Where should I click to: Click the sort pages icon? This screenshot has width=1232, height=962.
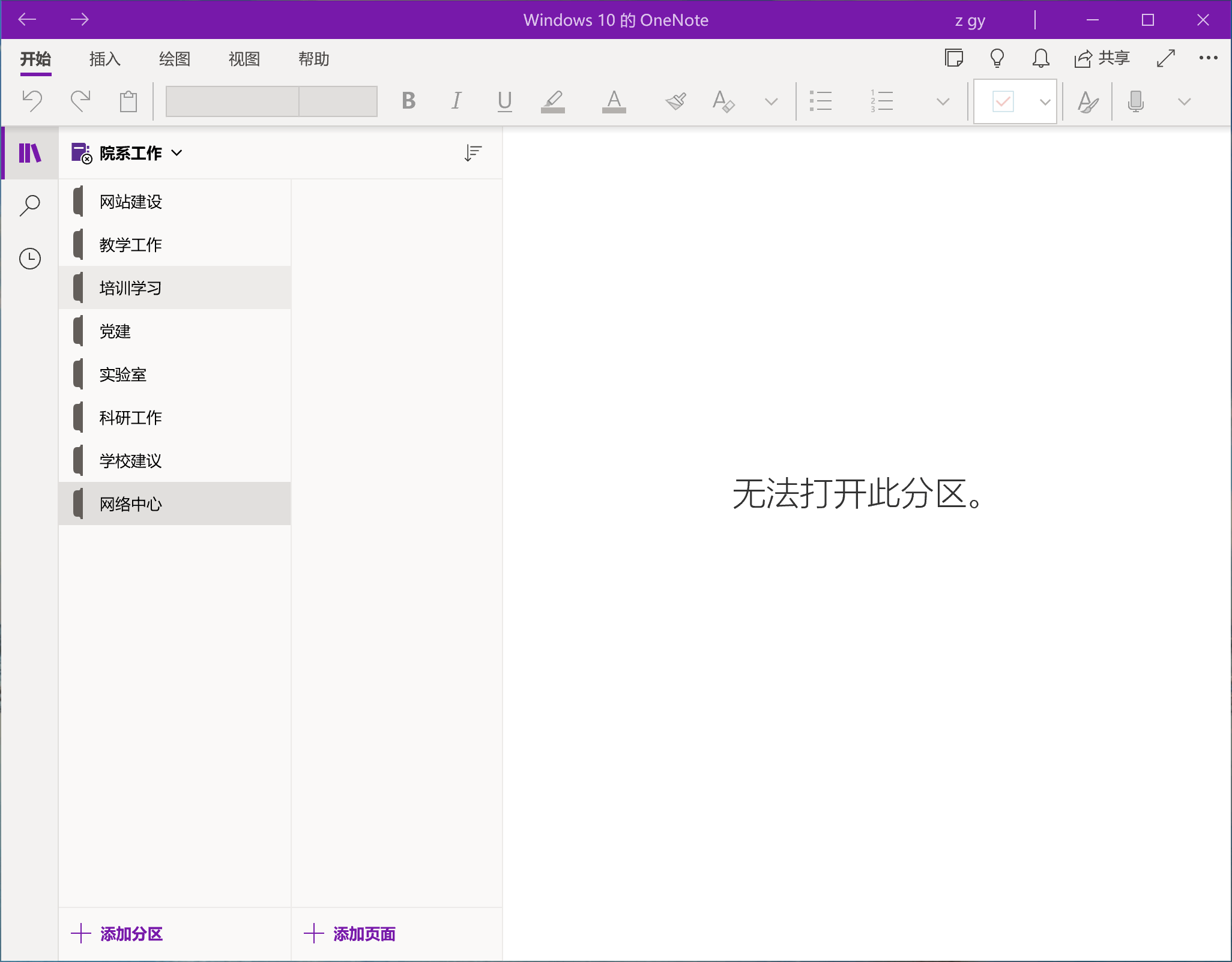(x=473, y=153)
